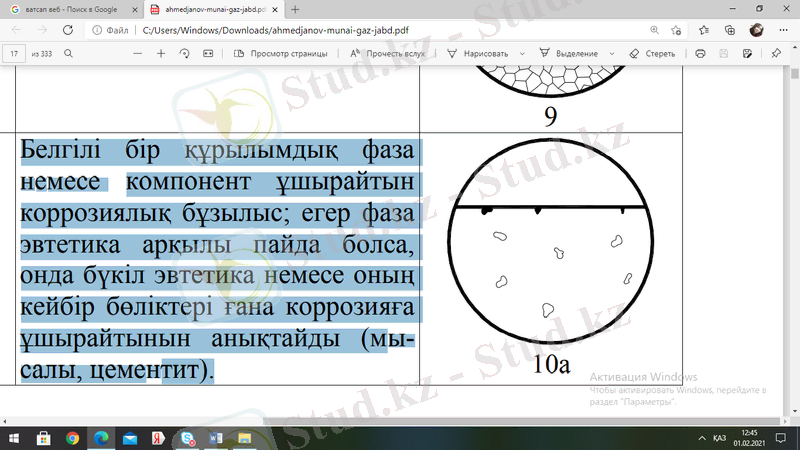The width and height of the screenshot is (800, 450).
Task: Open Просмотр страницы view options
Action: click(281, 54)
